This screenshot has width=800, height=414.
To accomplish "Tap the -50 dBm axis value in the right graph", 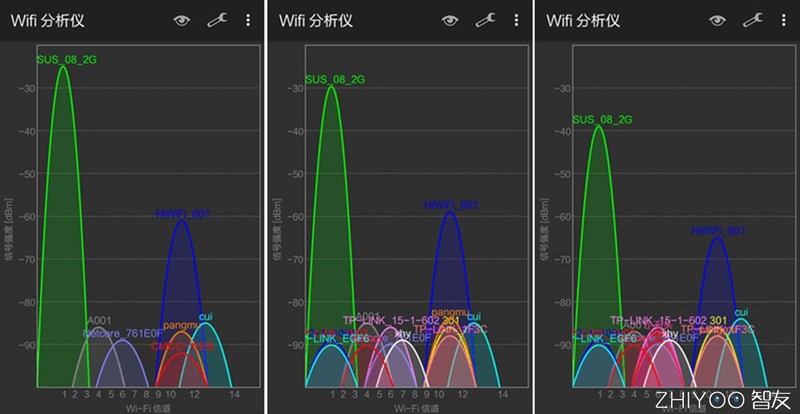I will coord(561,174).
